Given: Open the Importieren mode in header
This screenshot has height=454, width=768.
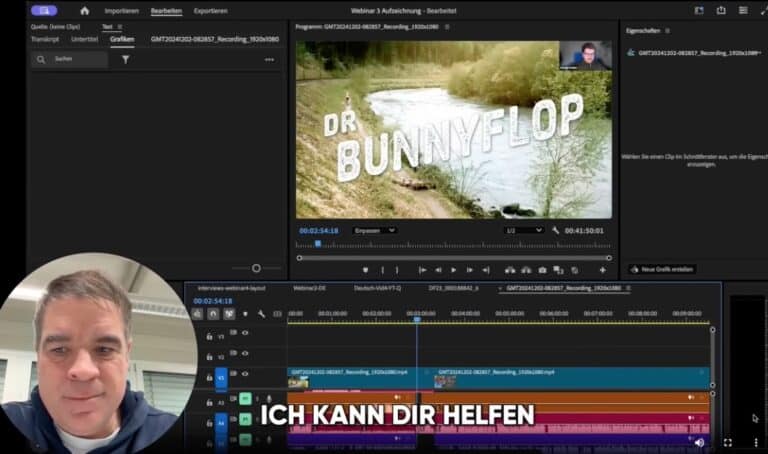Looking at the screenshot, I should (121, 10).
